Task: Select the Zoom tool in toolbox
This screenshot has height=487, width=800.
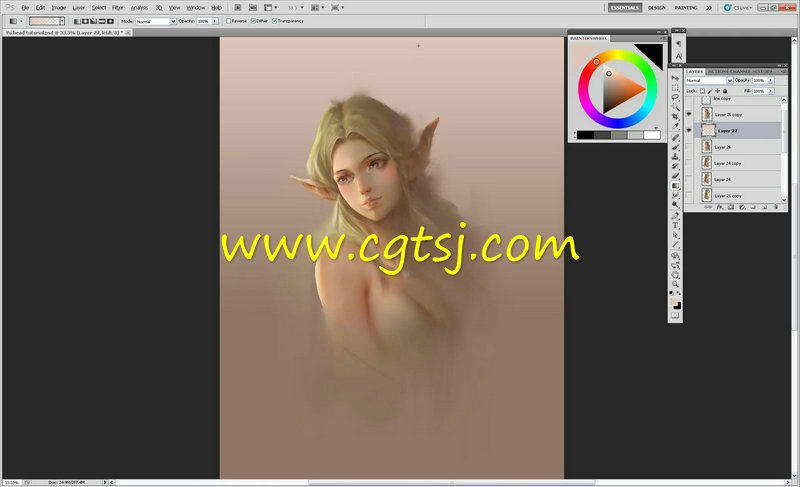Action: pyautogui.click(x=675, y=285)
